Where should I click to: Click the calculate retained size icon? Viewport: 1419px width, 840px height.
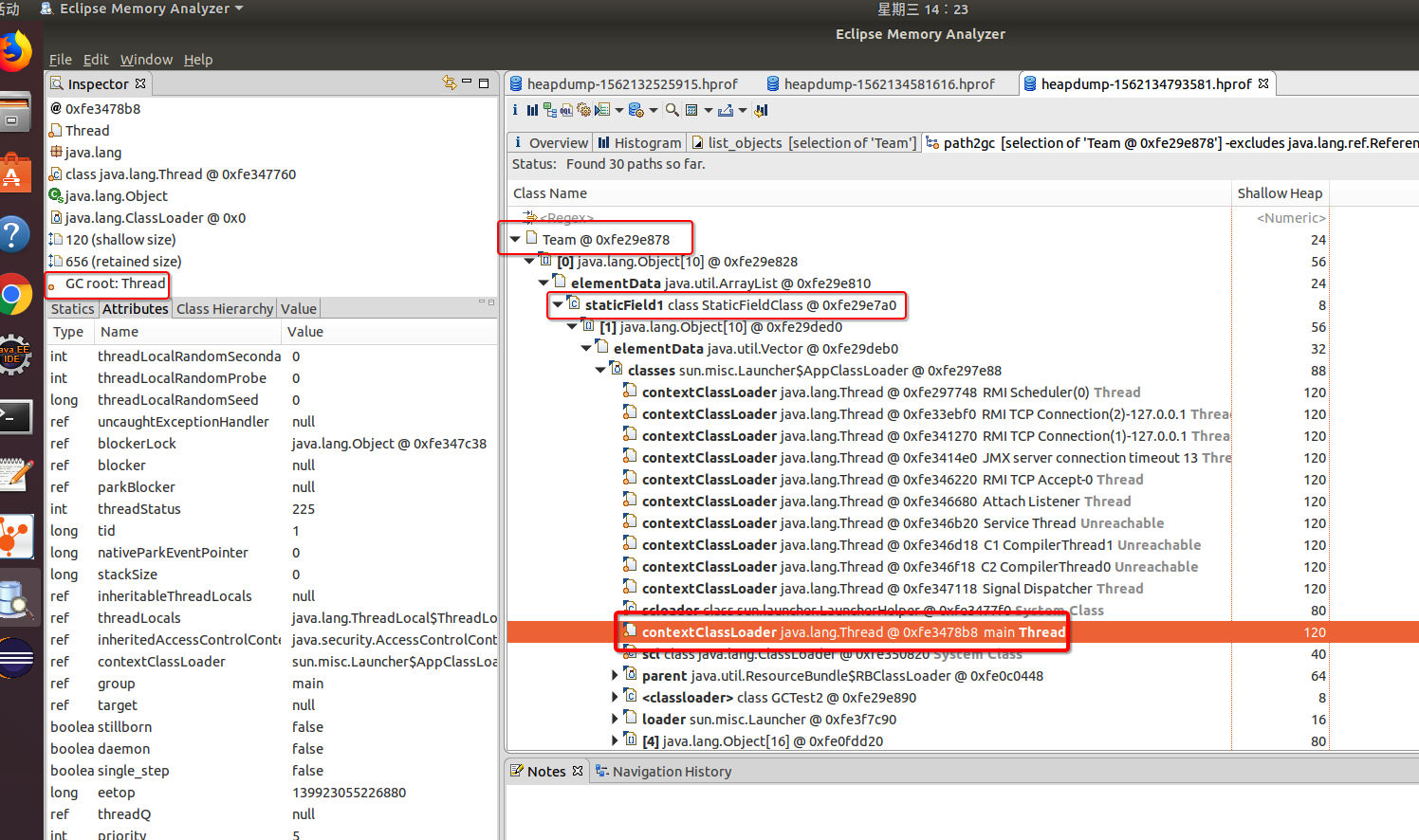click(x=691, y=110)
